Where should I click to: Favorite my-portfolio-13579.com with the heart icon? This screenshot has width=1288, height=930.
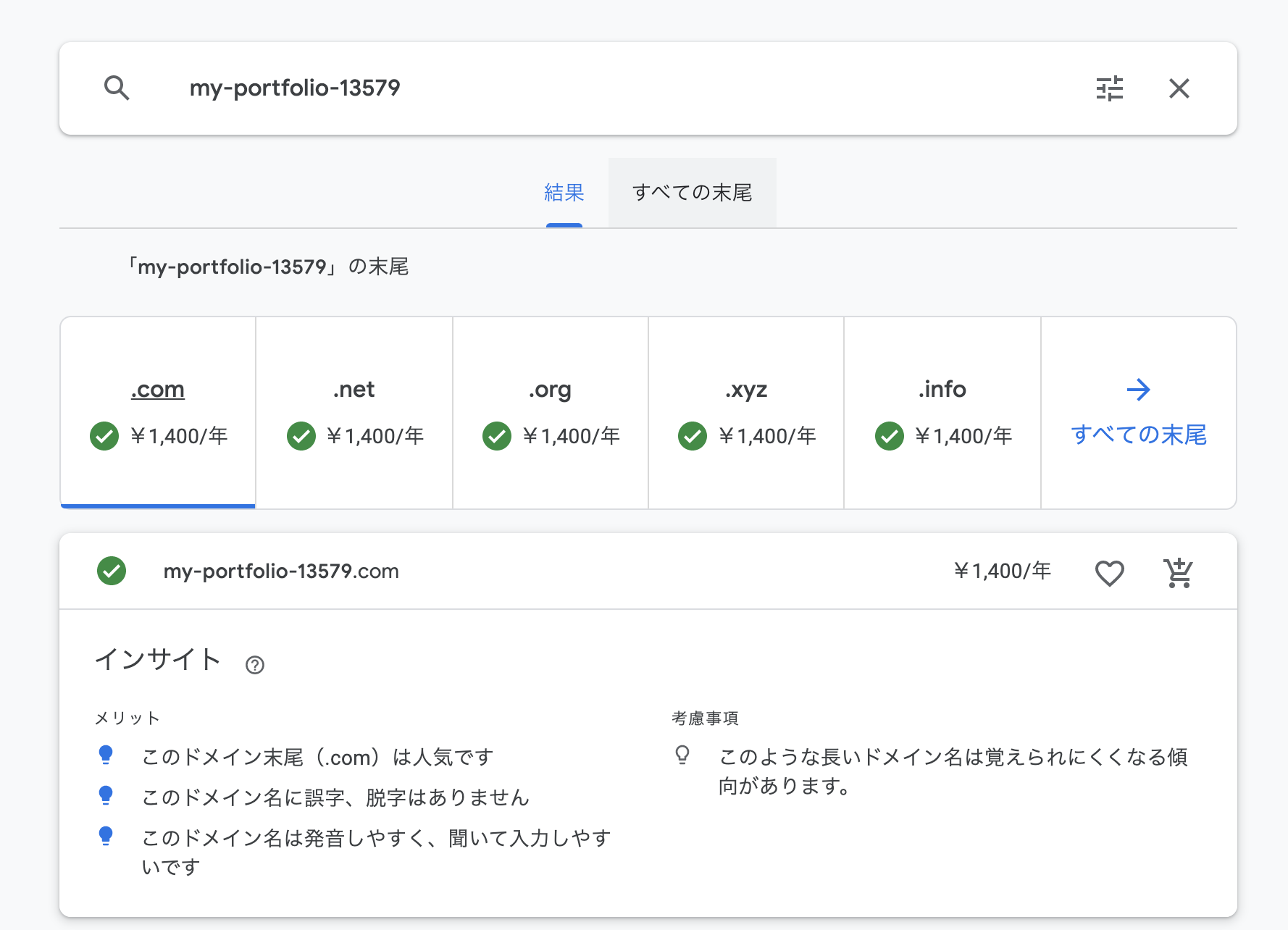tap(1109, 573)
